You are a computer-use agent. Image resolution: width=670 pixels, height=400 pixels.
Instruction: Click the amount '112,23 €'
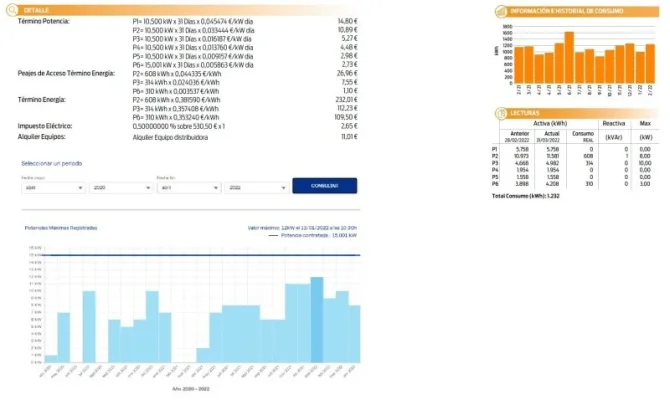[347, 108]
